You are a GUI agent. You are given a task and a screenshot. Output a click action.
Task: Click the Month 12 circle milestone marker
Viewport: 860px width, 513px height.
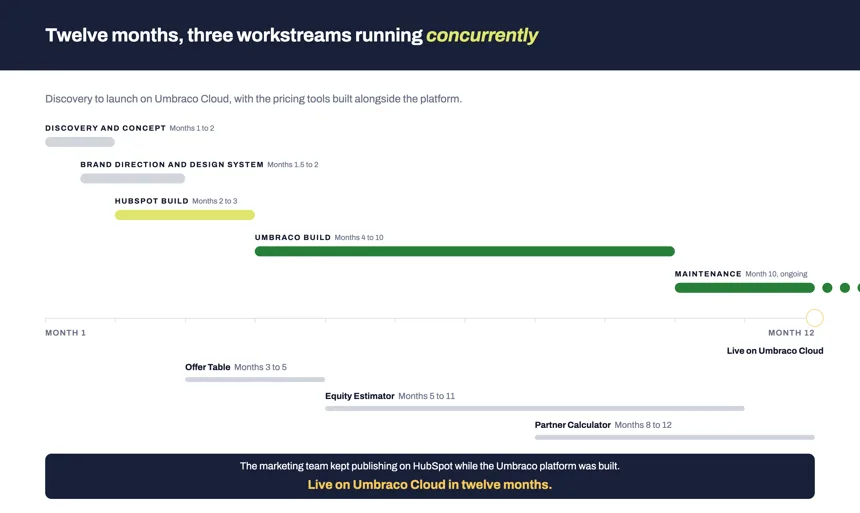click(814, 318)
